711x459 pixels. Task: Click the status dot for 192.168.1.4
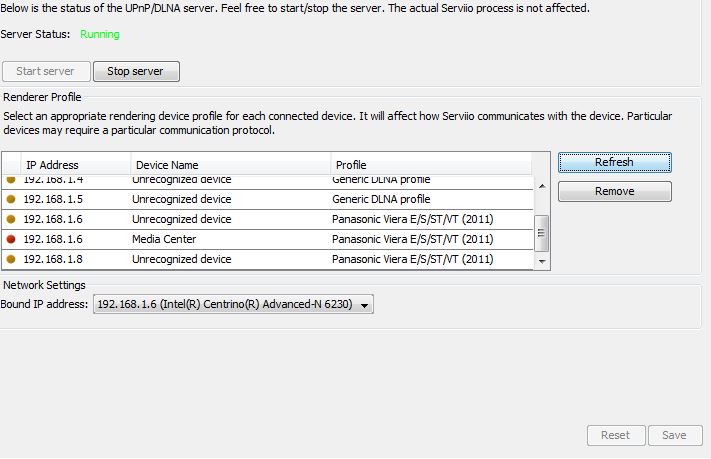(x=11, y=180)
